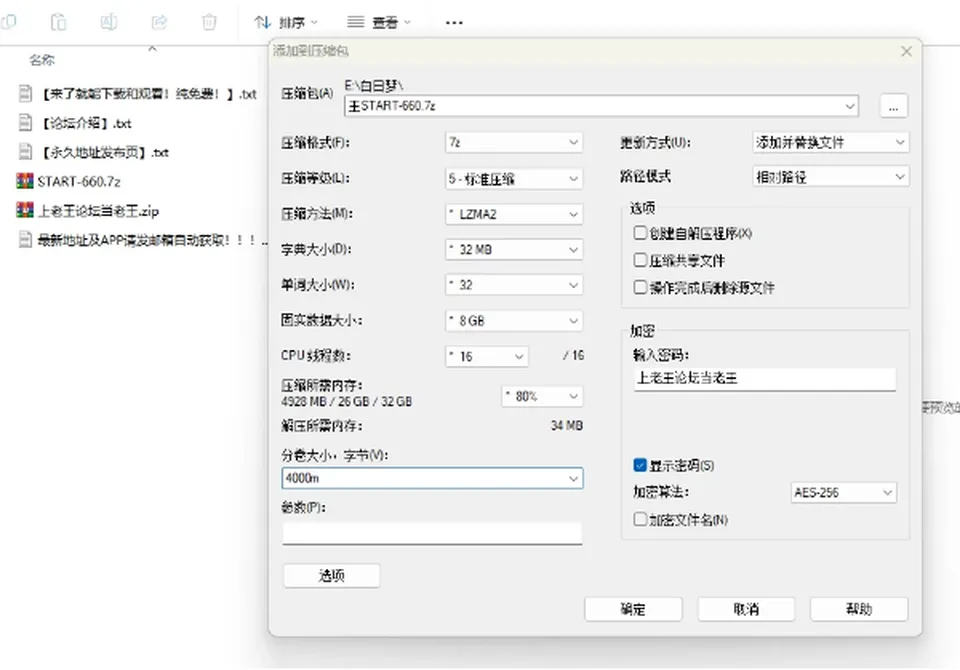Screen dimensions: 960x670
Task: Close the 添加到压缩包 dialog
Action: click(x=907, y=51)
